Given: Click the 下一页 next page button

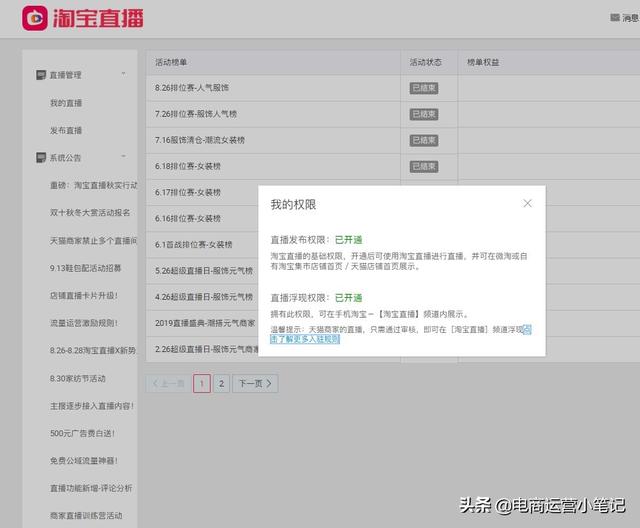Looking at the screenshot, I should point(255,383).
